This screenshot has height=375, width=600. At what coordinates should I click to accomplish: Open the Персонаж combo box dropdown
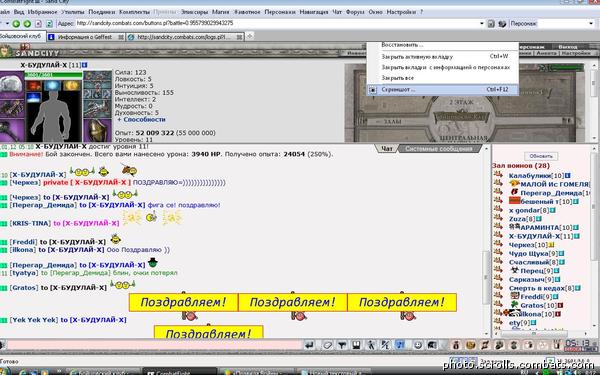pyautogui.click(x=591, y=24)
